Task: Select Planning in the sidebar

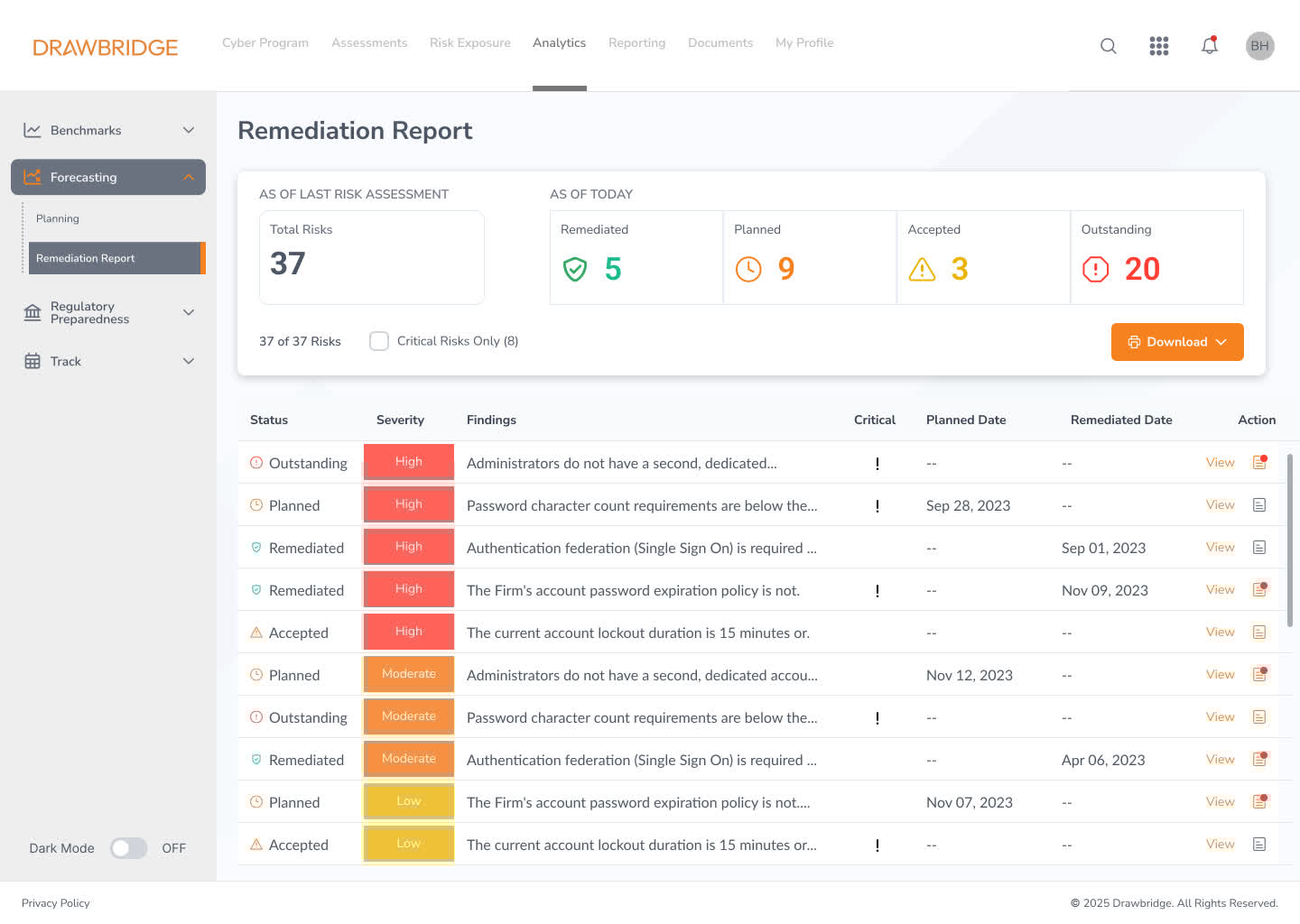Action: tap(58, 218)
